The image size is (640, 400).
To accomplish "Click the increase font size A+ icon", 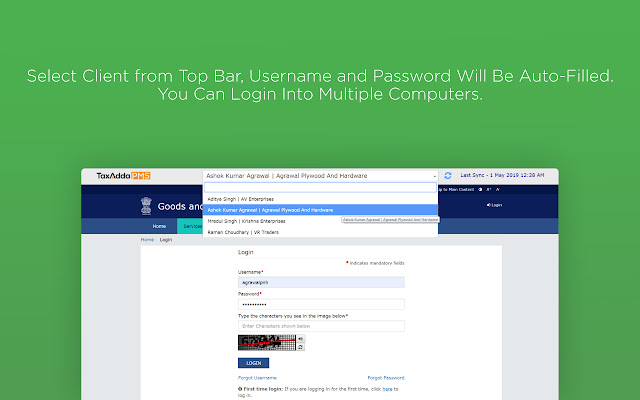I will tap(489, 189).
